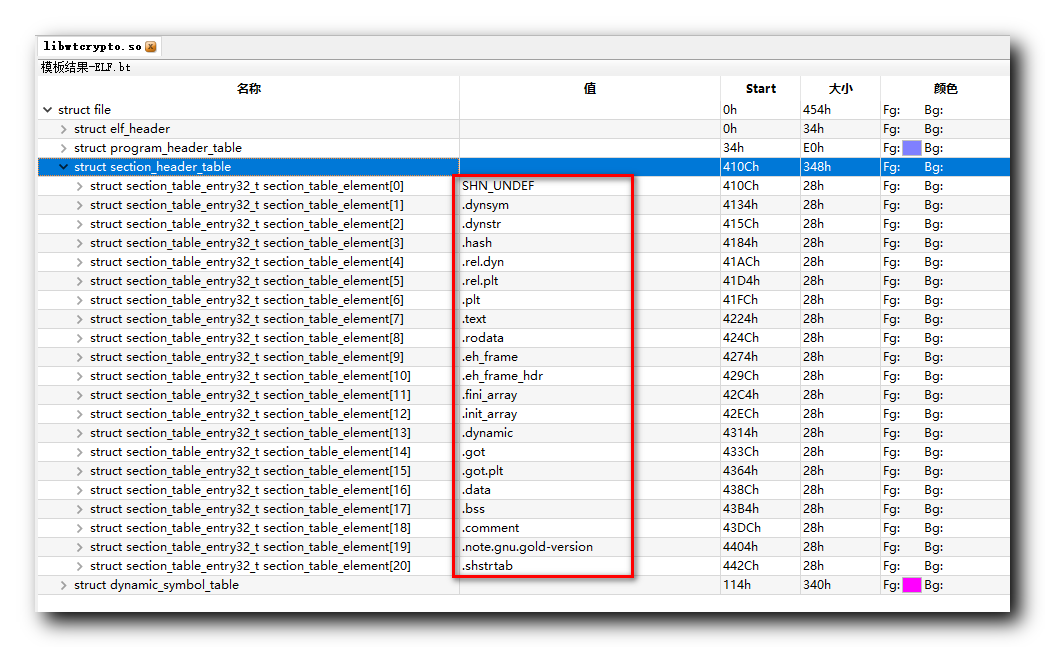Click the .rodata value cell
Image resolution: width=1045 pixels, height=647 pixels.
point(590,338)
